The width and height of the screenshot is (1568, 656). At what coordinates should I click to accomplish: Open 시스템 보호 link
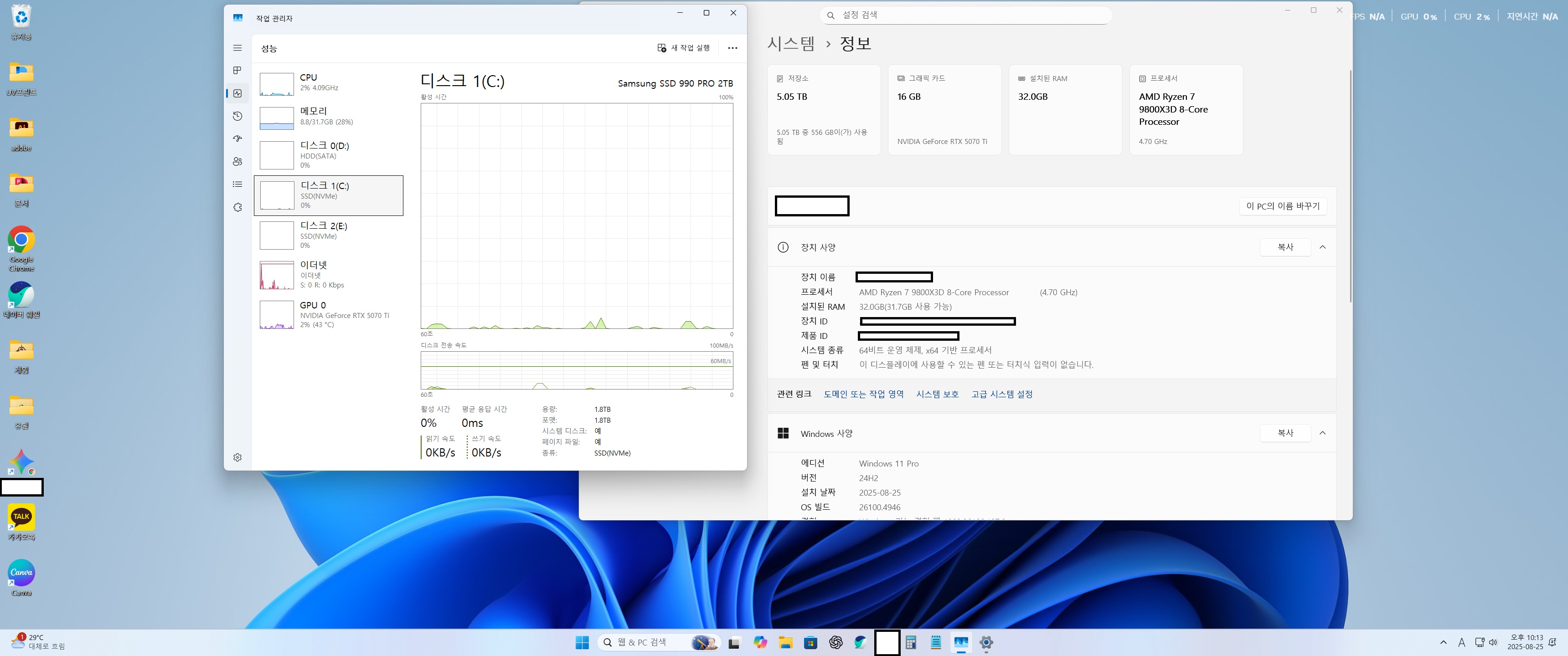[937, 395]
